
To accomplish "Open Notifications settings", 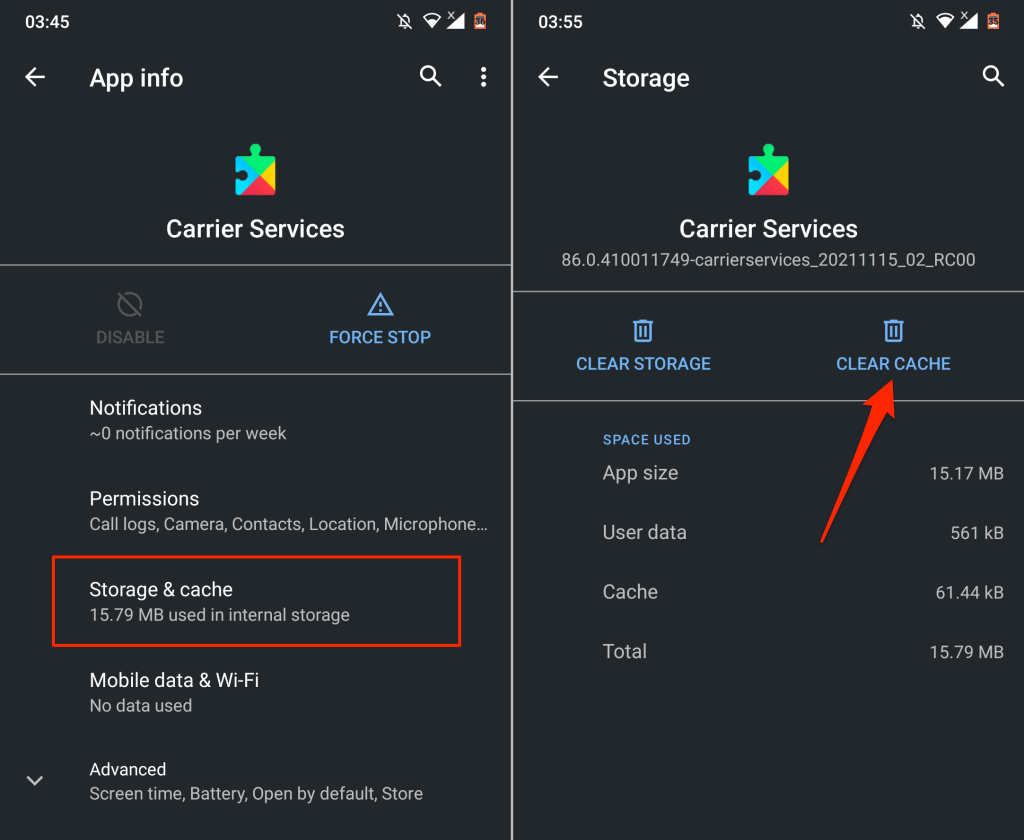I will coord(256,420).
